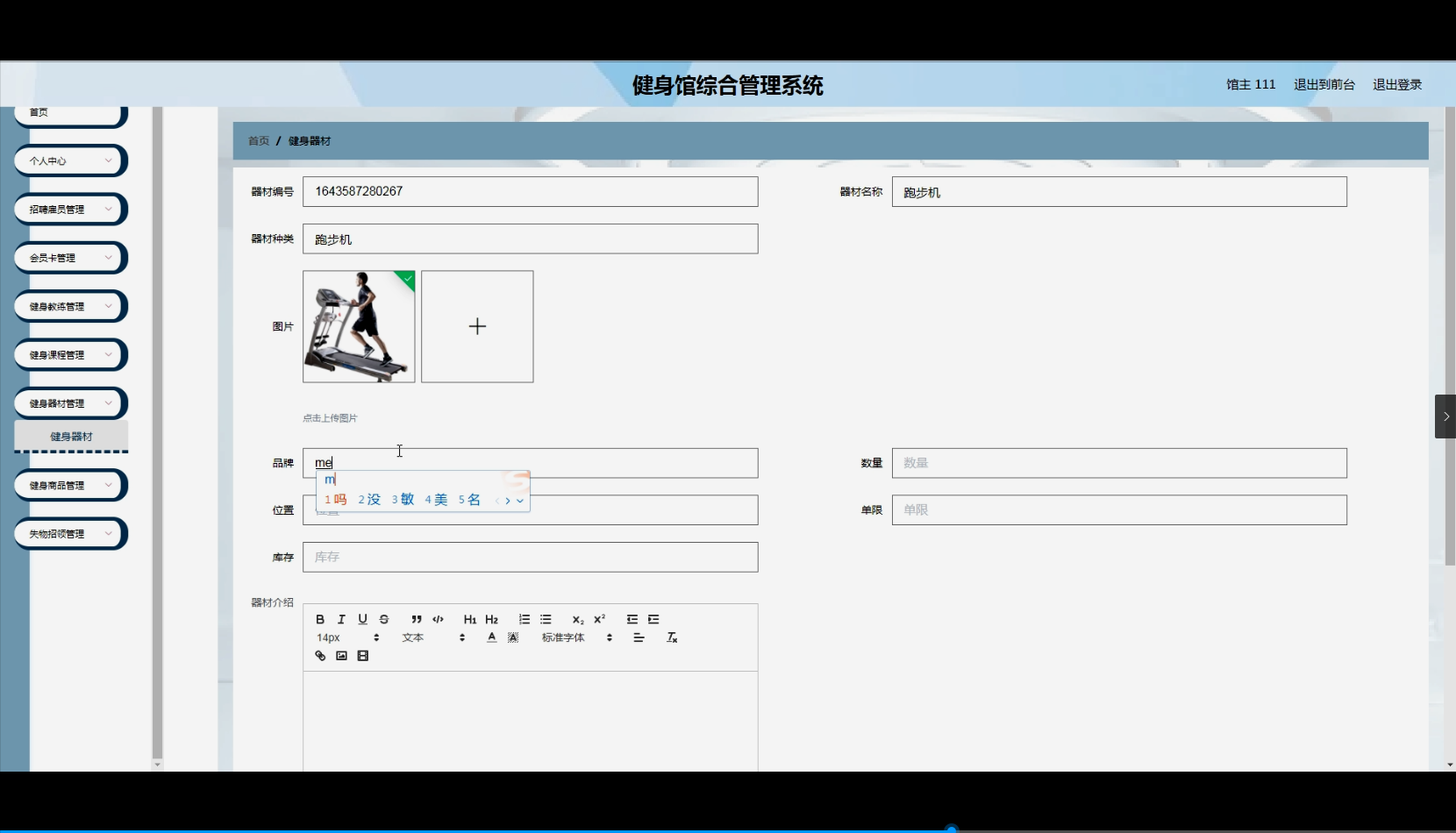Focus the 数量 input field
The image size is (1456, 833).
(1119, 463)
